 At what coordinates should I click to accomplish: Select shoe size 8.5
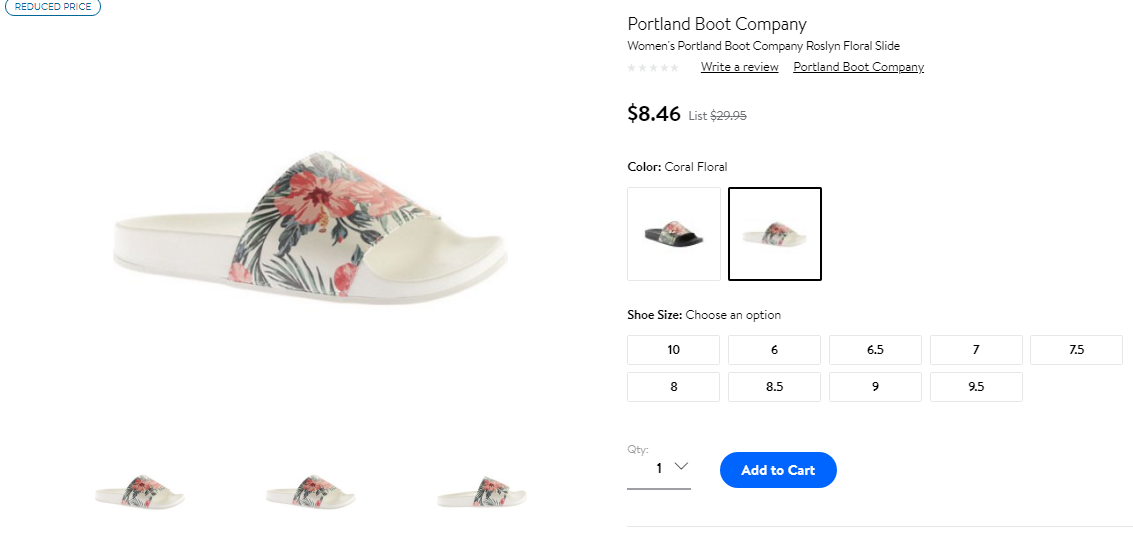(x=775, y=387)
